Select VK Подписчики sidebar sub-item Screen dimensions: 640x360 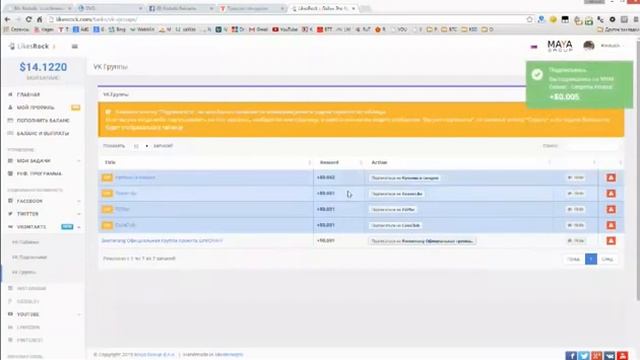[x=29, y=257]
